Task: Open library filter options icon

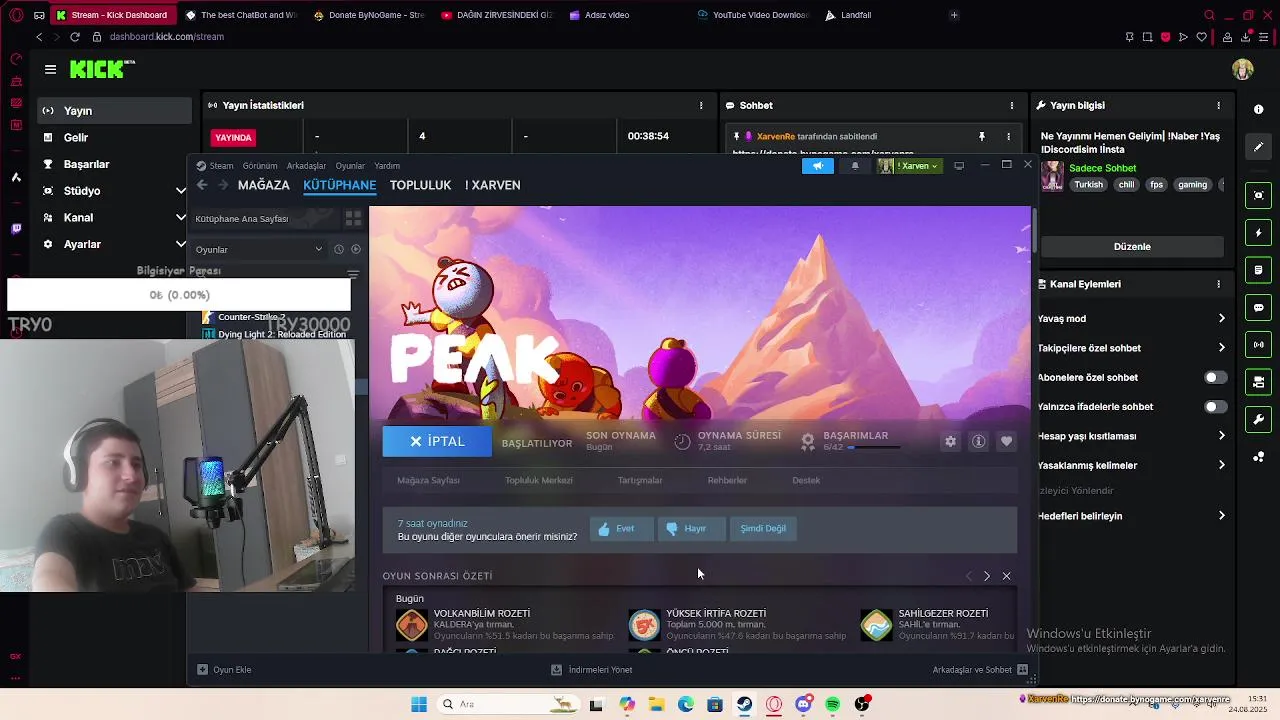Action: (353, 274)
